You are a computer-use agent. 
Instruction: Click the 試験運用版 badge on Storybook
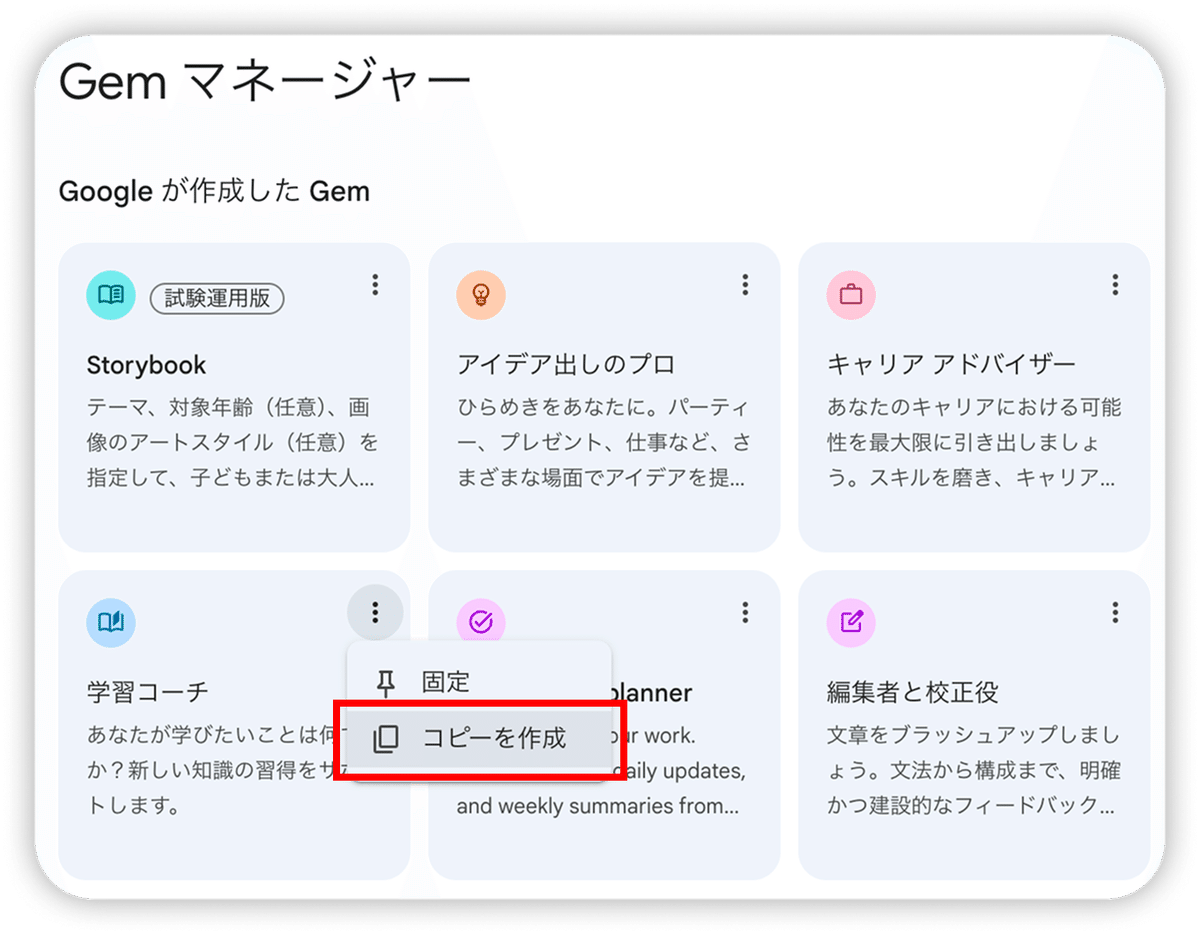coord(217,298)
